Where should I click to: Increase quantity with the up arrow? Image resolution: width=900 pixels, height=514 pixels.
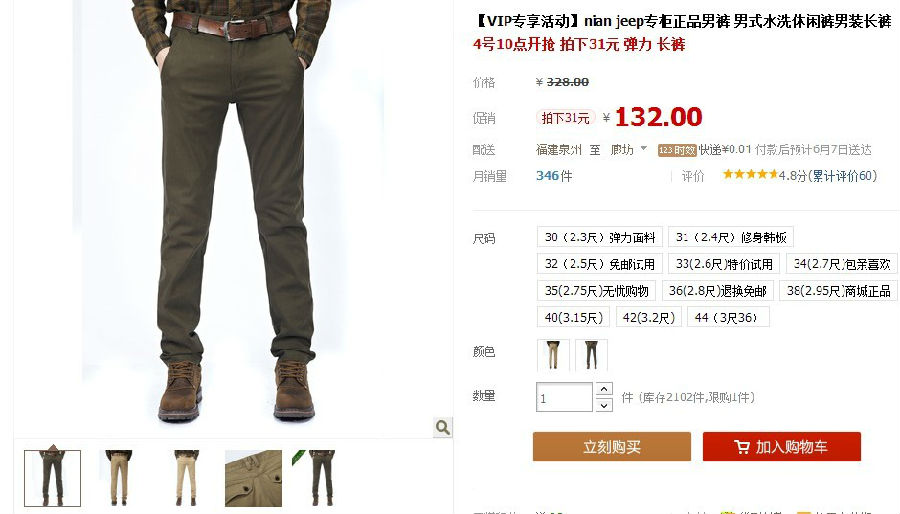point(604,389)
